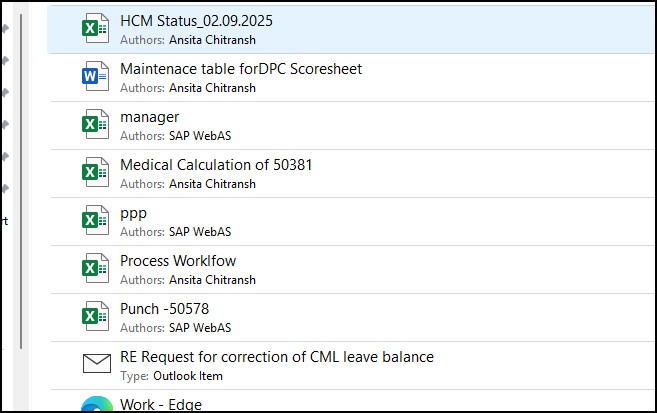Open Medical Calculation of 50381 title
The height and width of the screenshot is (413, 657).
pyautogui.click(x=216, y=164)
